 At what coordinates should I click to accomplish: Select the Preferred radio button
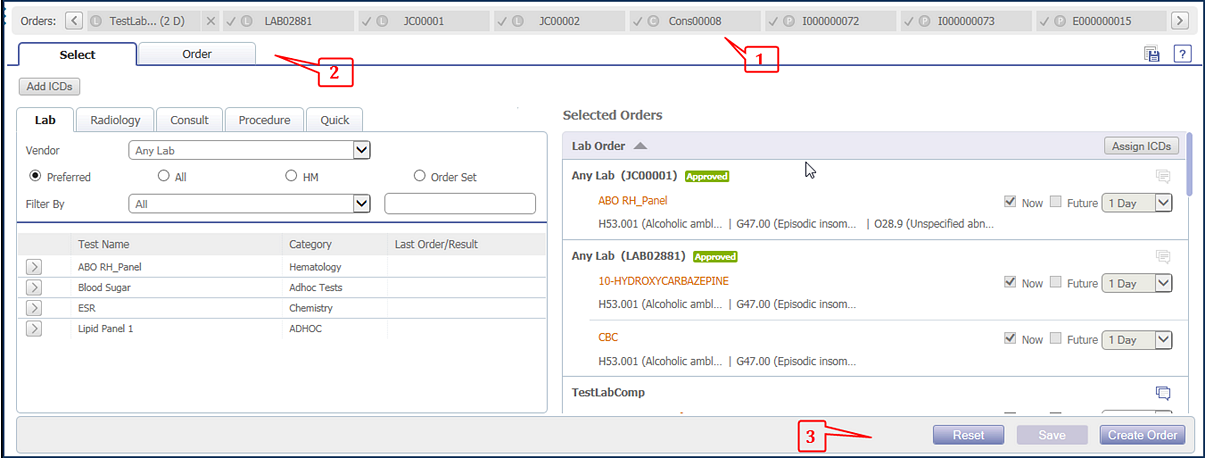point(36,177)
